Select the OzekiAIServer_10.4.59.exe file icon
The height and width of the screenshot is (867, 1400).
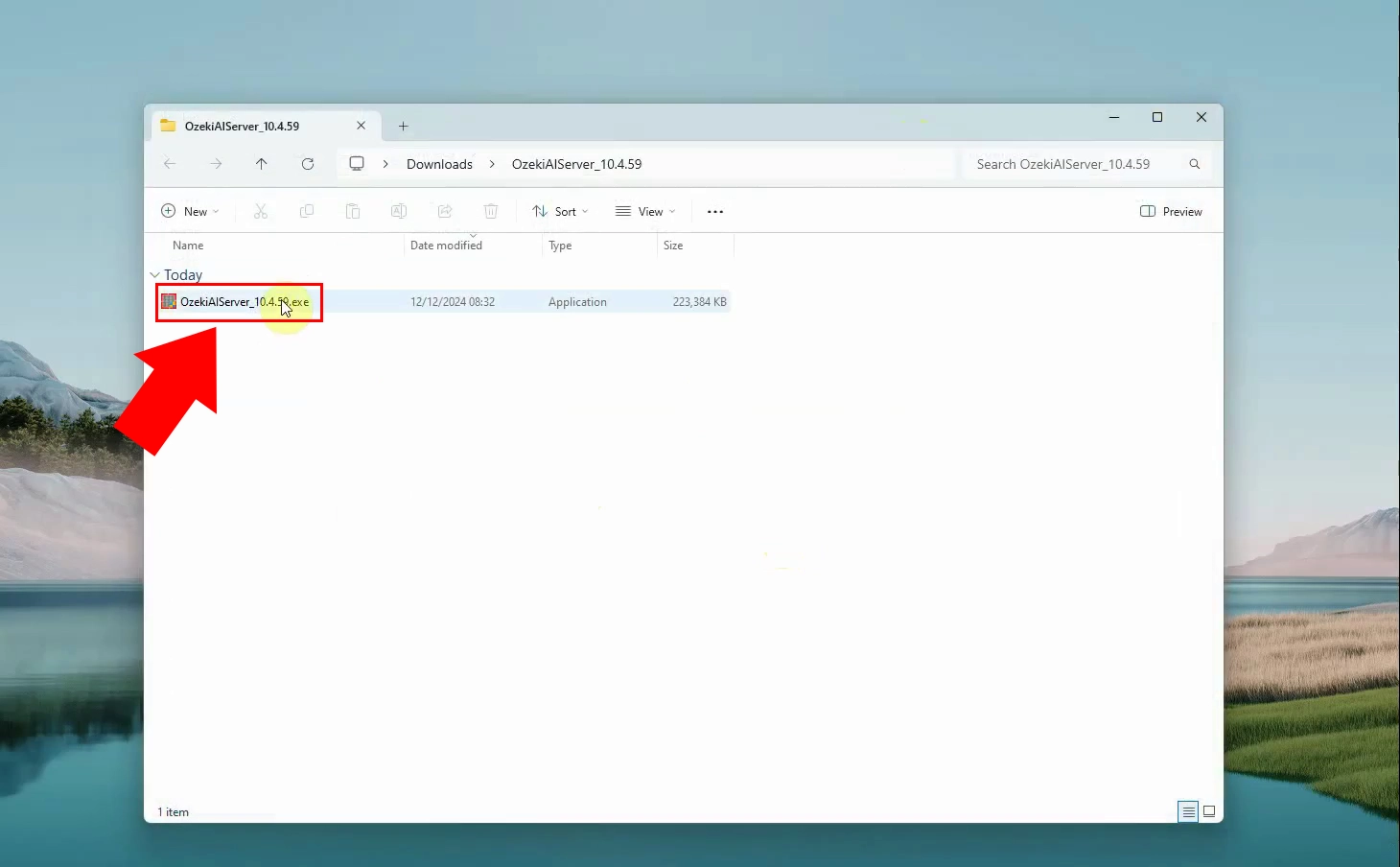click(169, 301)
